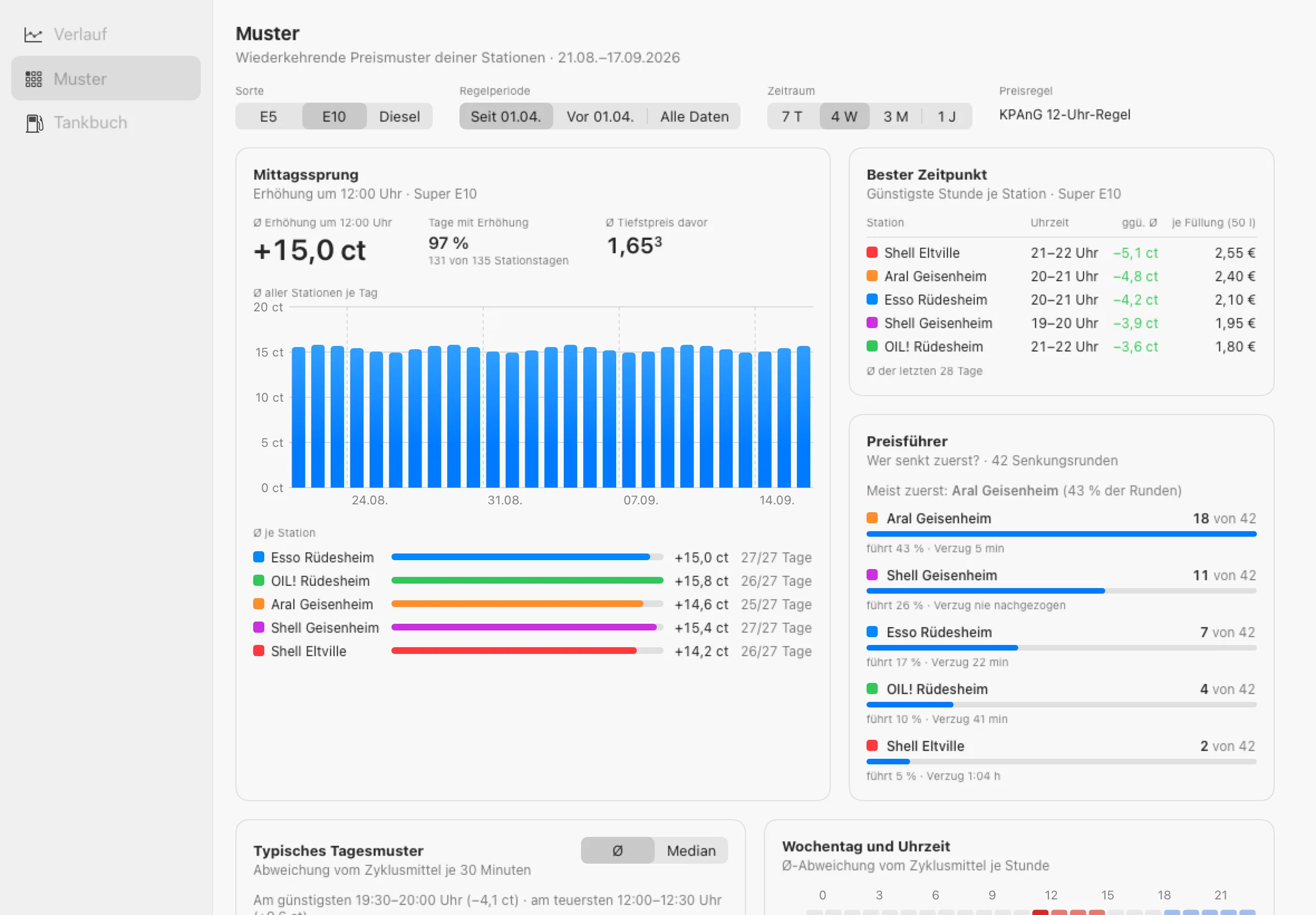Screen dimensions: 1316x915
Task: Click '+15,8 ct' value for OIL! Rüdesheim
Action: point(701,581)
